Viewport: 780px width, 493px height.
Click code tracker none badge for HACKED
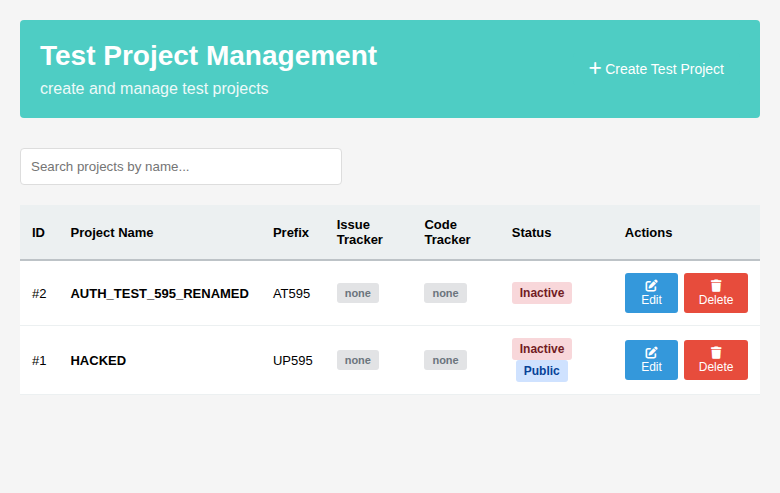(x=445, y=360)
